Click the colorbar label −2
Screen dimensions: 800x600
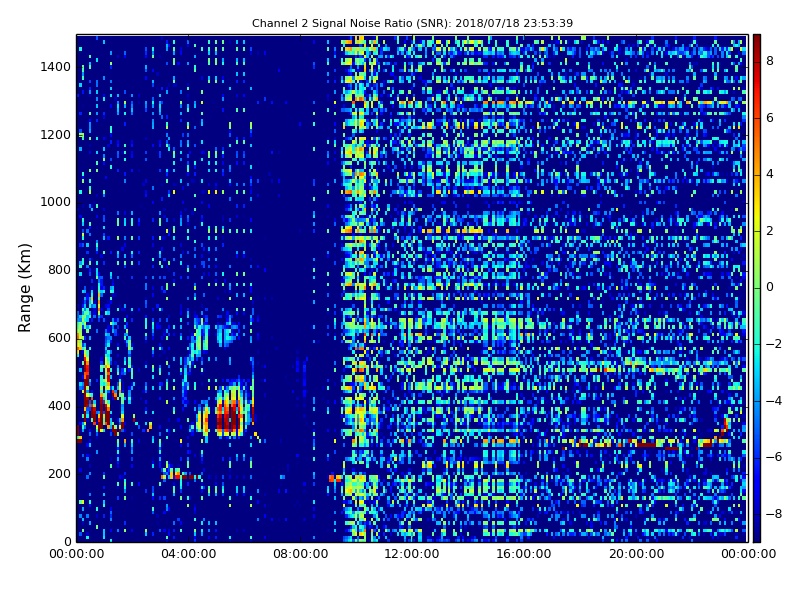(x=773, y=344)
